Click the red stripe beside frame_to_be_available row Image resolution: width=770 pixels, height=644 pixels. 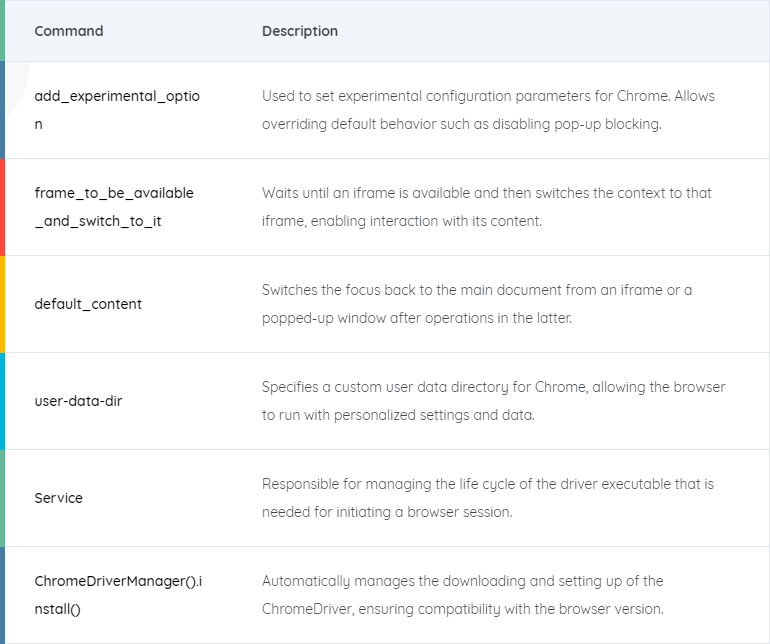click(x=2, y=207)
